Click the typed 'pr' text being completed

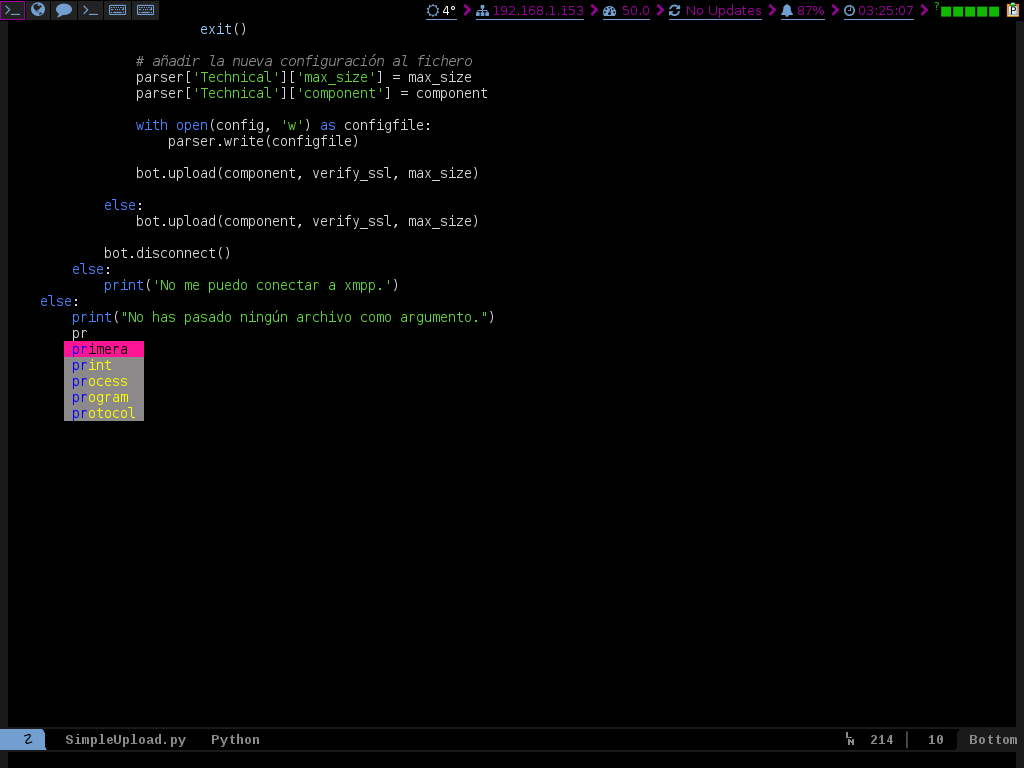click(x=80, y=334)
